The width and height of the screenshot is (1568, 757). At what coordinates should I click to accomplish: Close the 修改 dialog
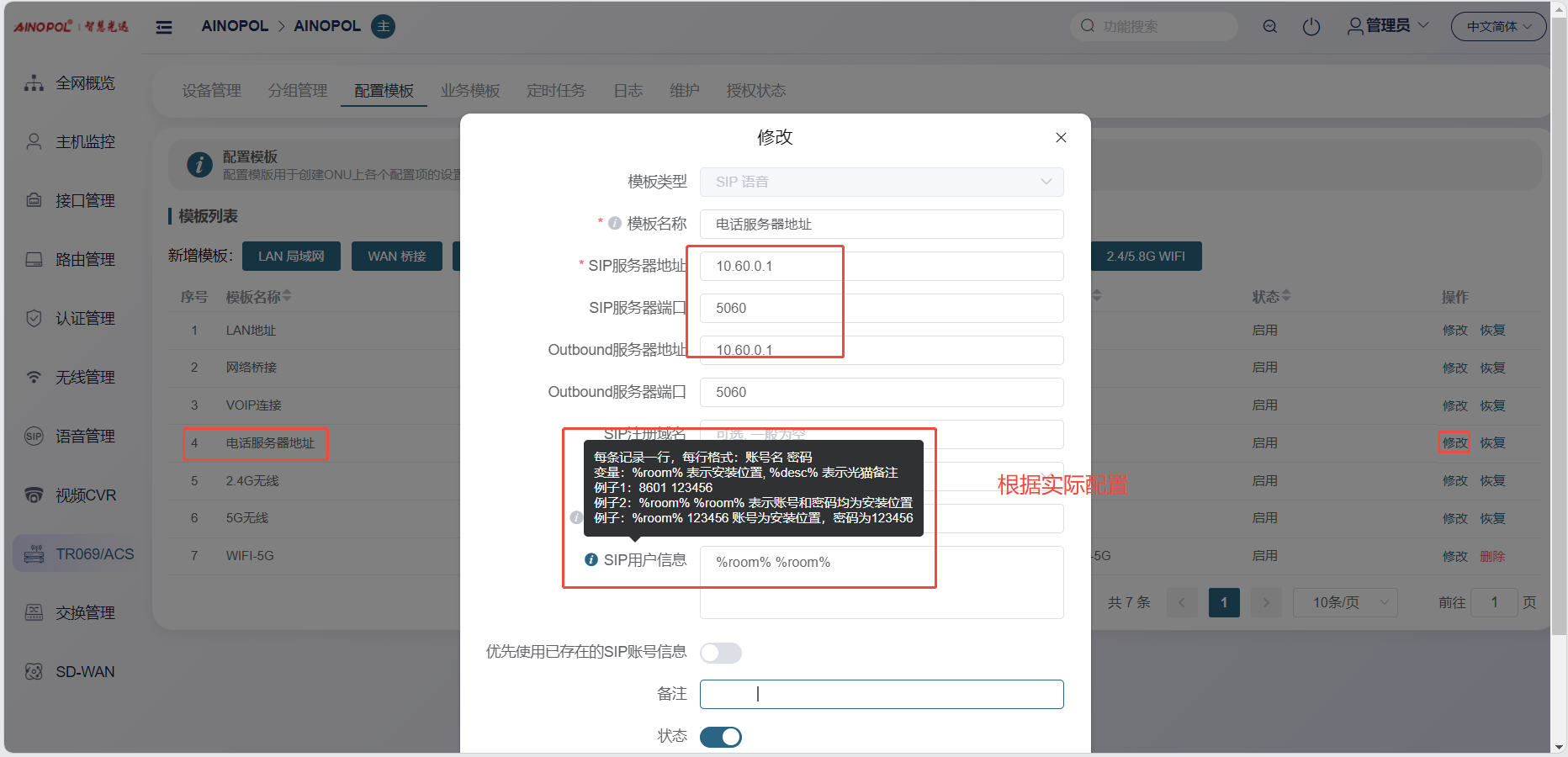pyautogui.click(x=1061, y=138)
